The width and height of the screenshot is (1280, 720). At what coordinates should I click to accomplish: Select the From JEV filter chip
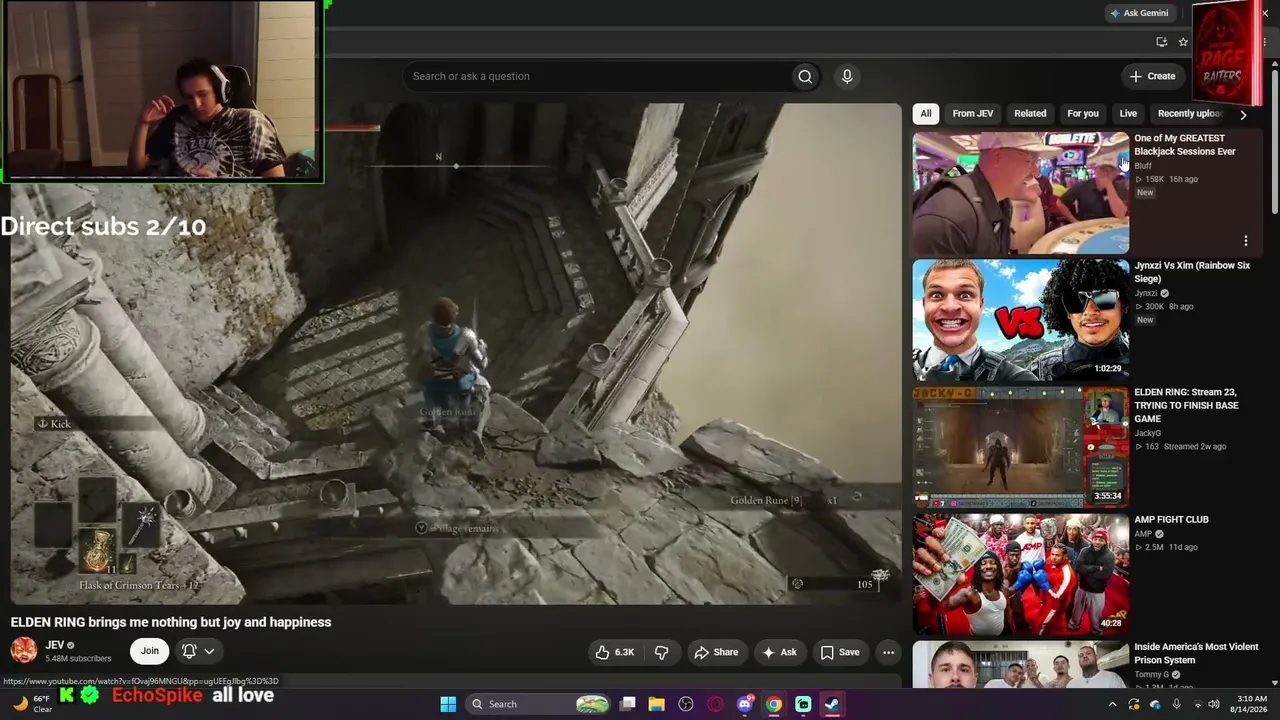[x=973, y=114]
